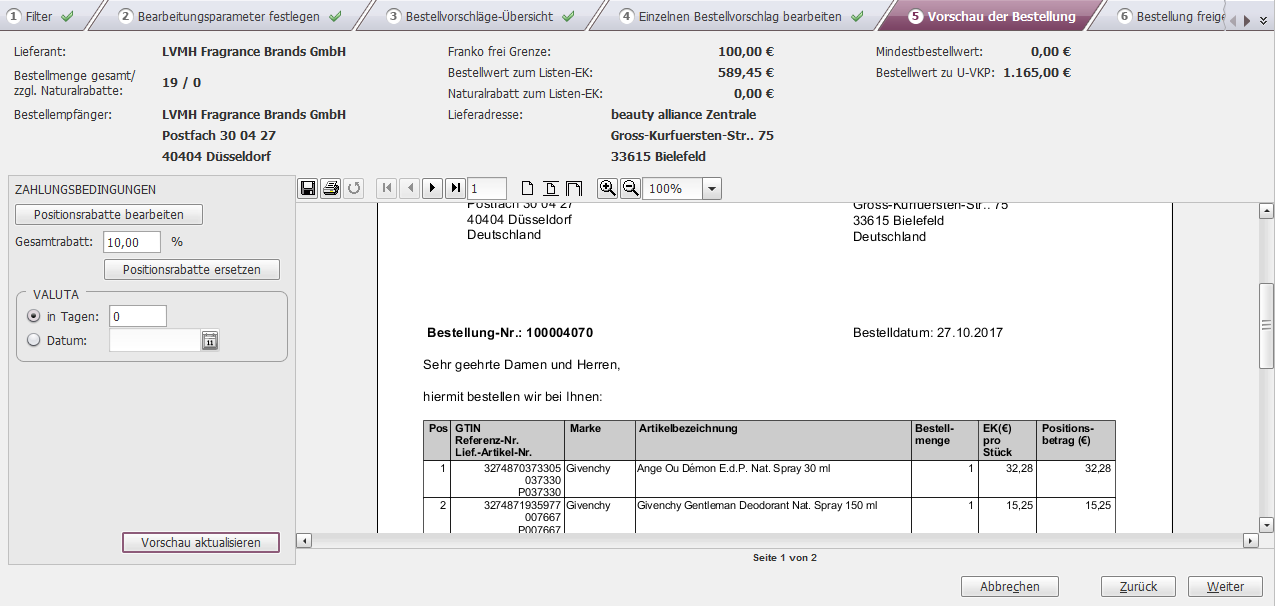Click the preview scroll up arrow
1275x606 pixels.
1266,211
